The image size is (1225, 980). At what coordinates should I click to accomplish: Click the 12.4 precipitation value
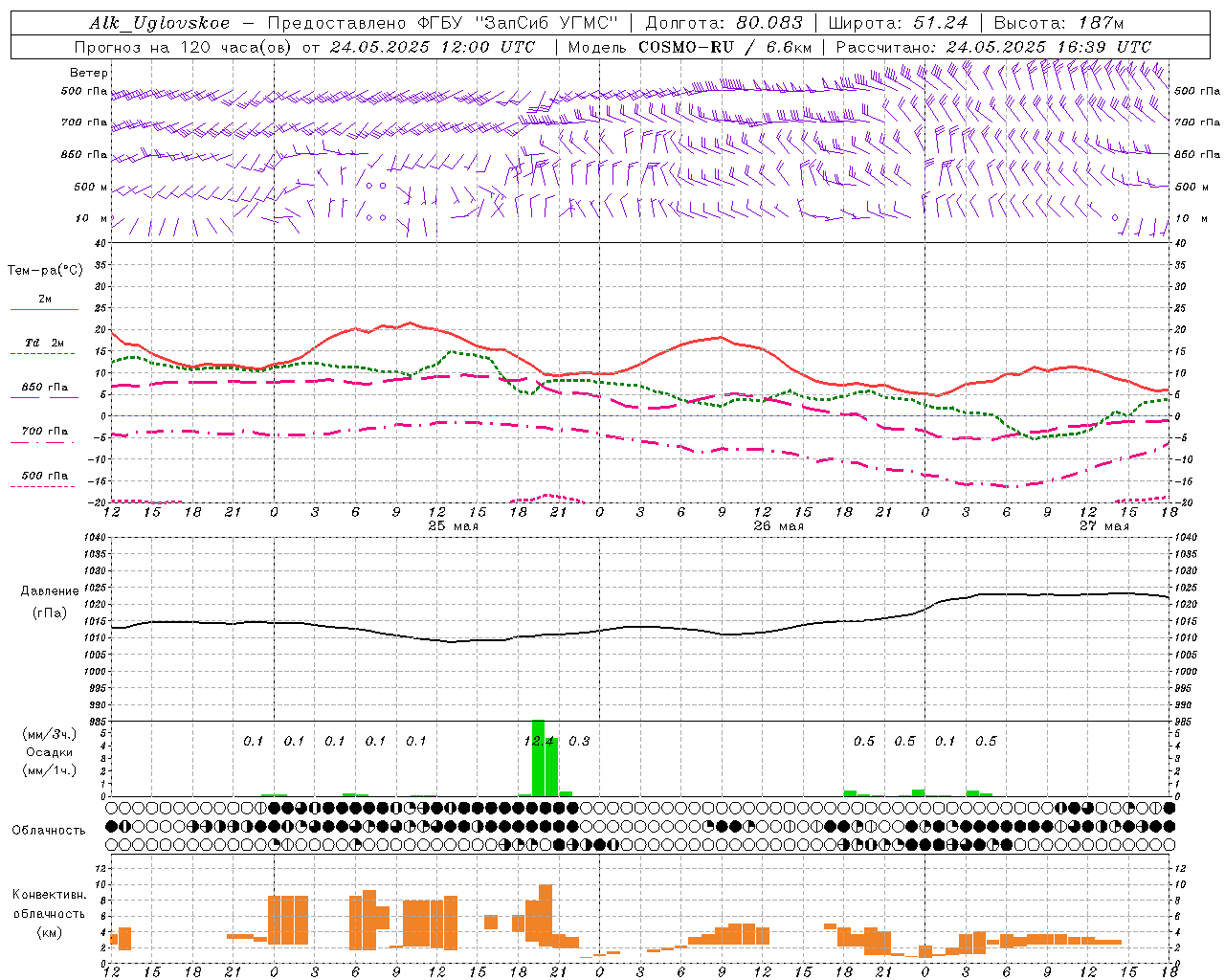(x=539, y=741)
